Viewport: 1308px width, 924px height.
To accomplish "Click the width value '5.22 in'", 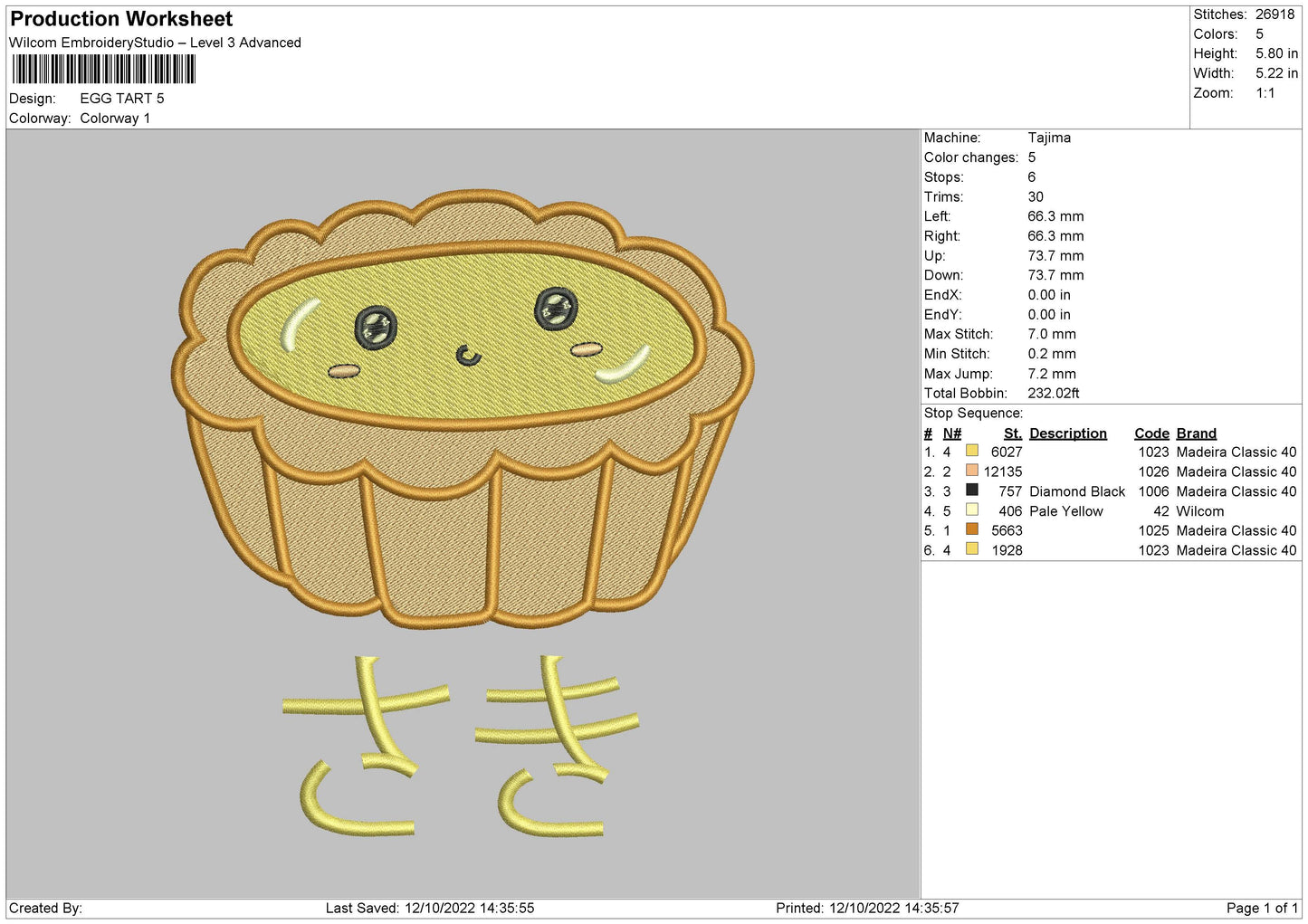I will click(1276, 73).
